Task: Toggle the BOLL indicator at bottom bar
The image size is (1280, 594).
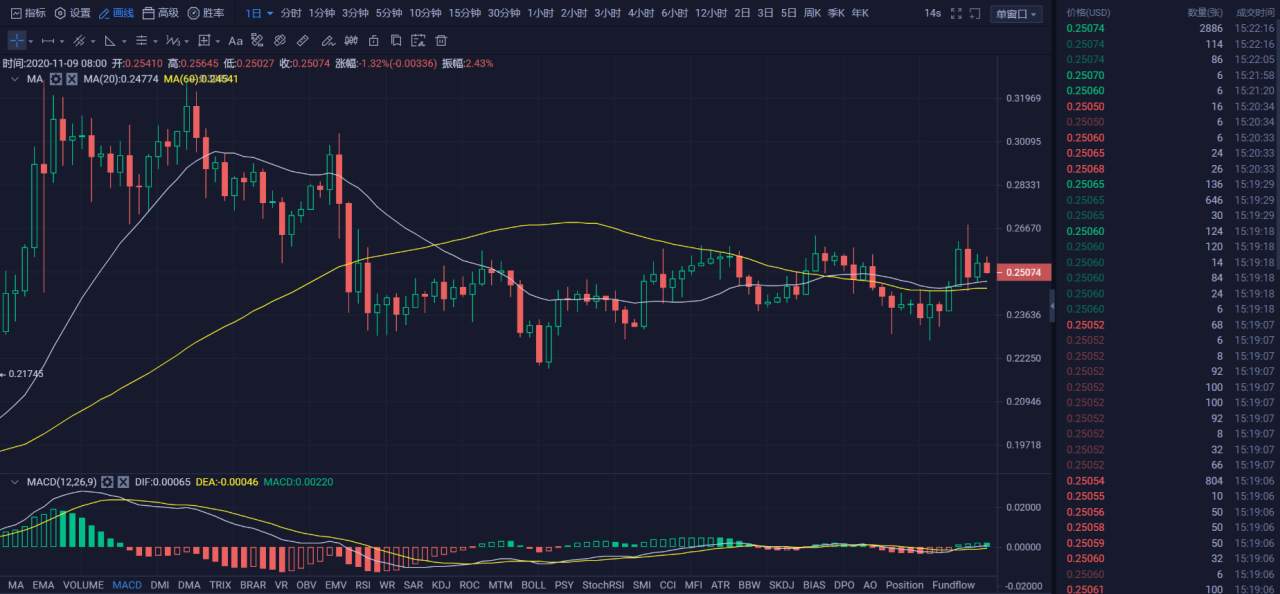Action: click(534, 585)
